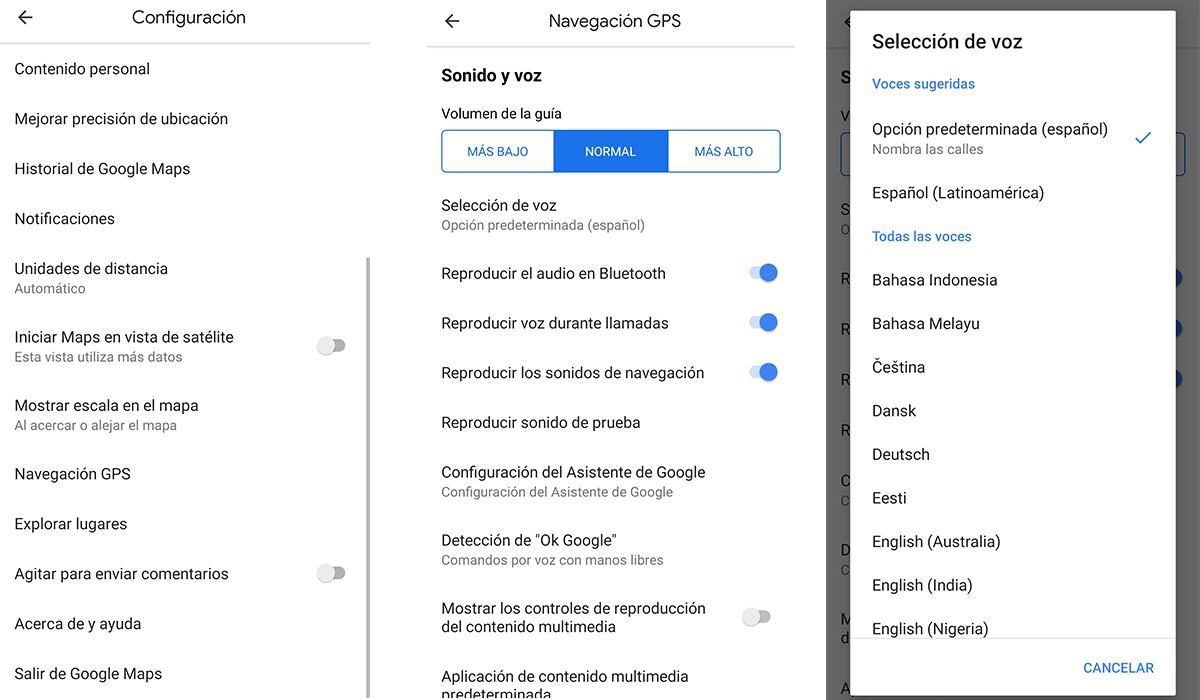Viewport: 1200px width, 700px height.
Task: Tap the checkmark next to Opción predeterminada (español)
Action: click(x=1143, y=139)
